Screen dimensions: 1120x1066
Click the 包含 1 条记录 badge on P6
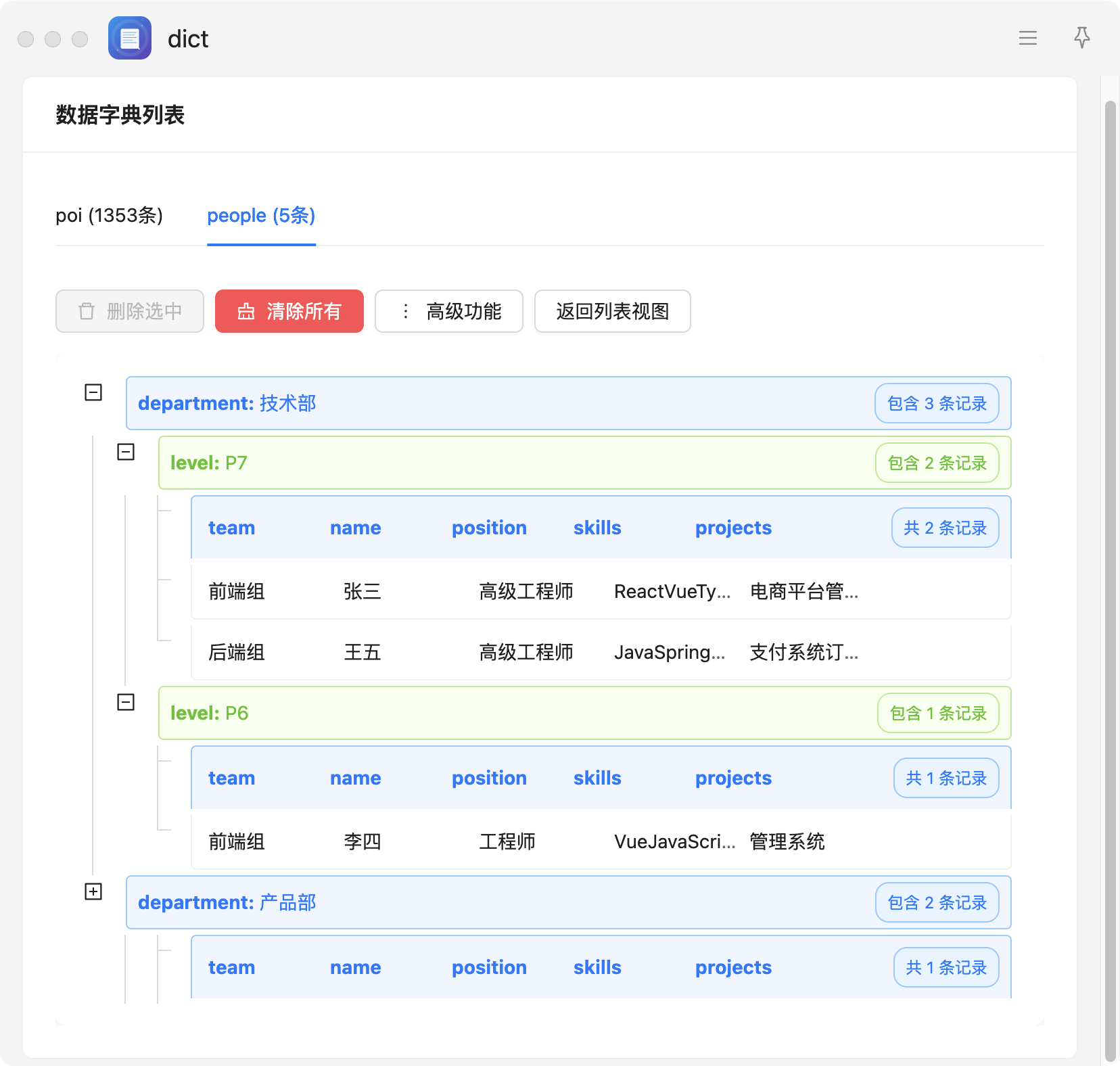[938, 713]
